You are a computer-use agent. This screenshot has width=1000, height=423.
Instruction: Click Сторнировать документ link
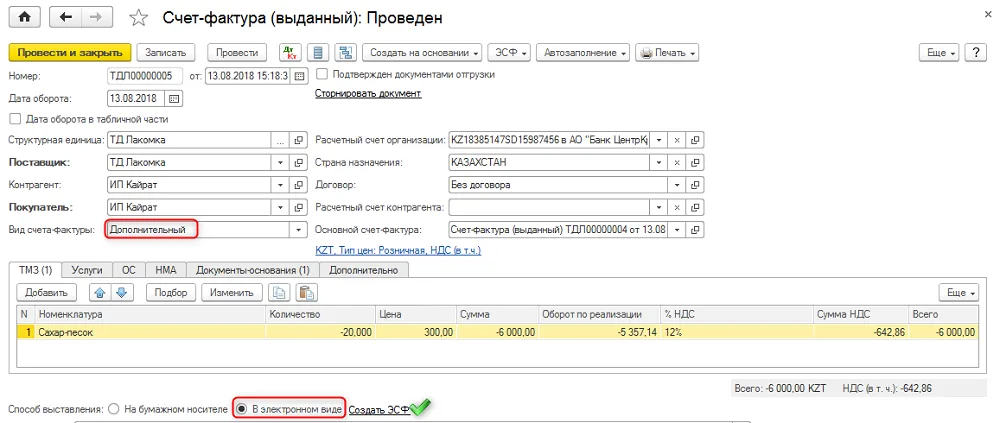coord(368,94)
